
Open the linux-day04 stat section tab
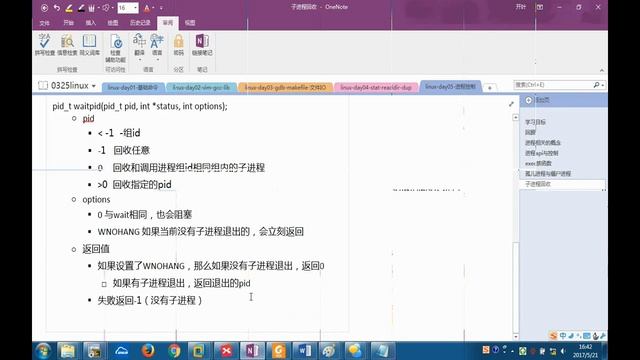click(376, 87)
